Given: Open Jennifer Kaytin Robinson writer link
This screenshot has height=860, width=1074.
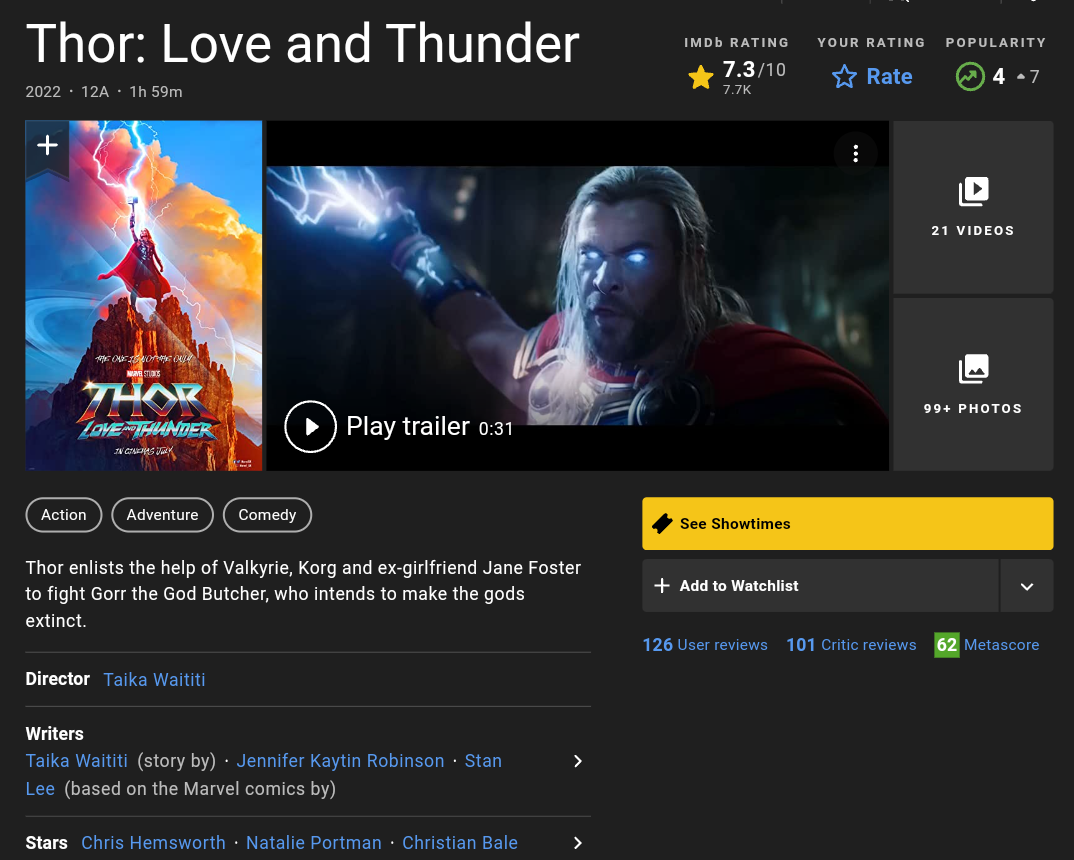Looking at the screenshot, I should click(340, 761).
